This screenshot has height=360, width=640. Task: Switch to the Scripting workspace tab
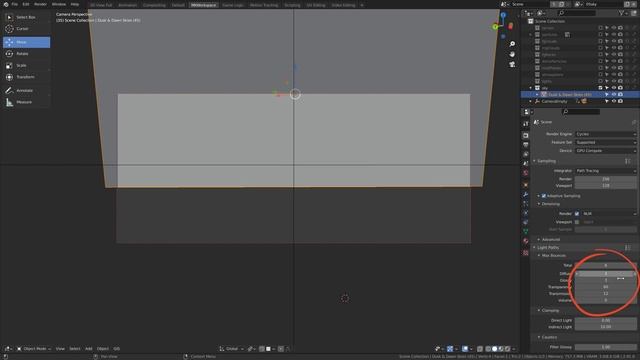pyautogui.click(x=292, y=5)
